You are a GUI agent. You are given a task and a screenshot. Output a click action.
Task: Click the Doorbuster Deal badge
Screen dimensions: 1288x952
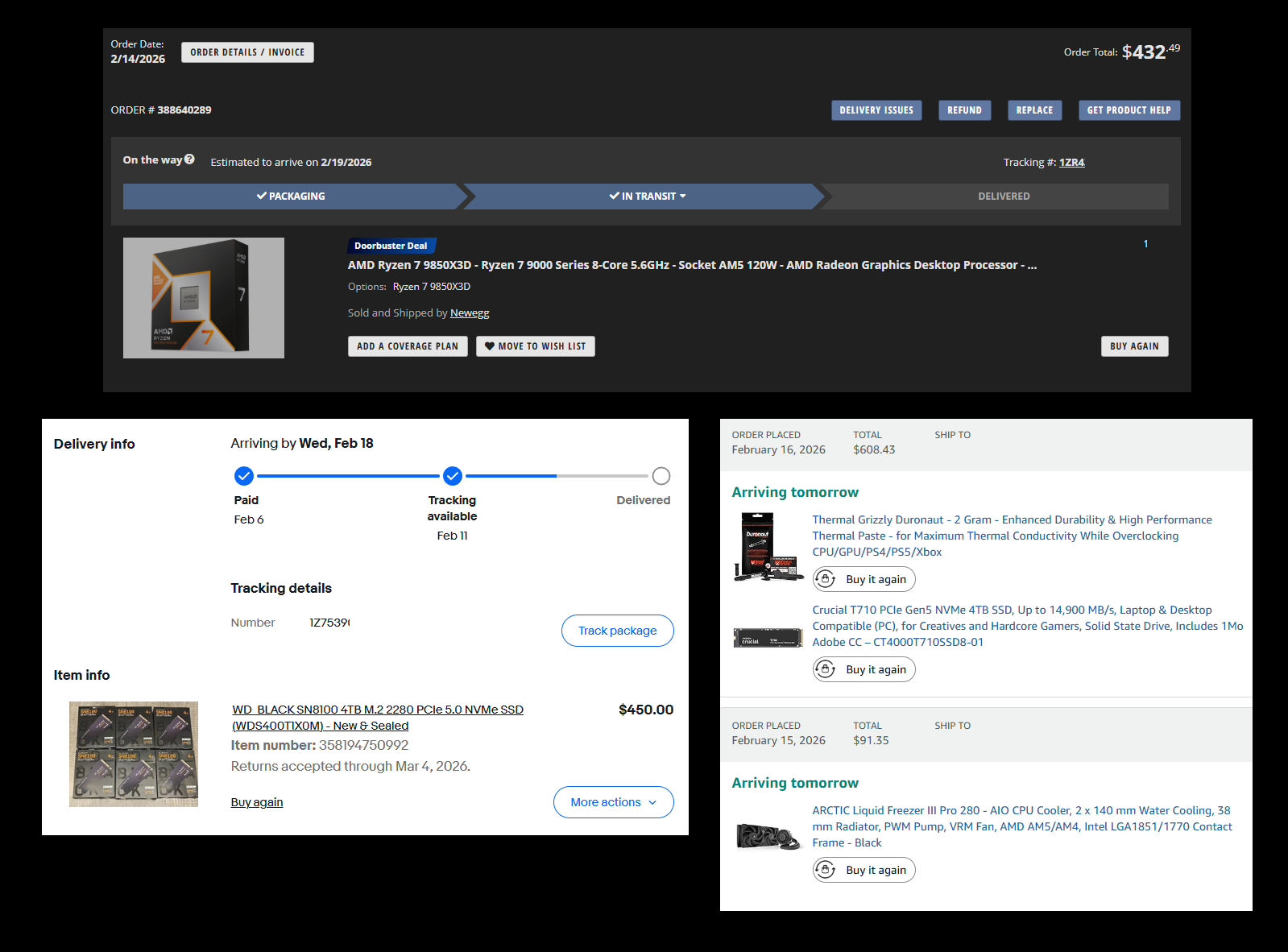391,246
